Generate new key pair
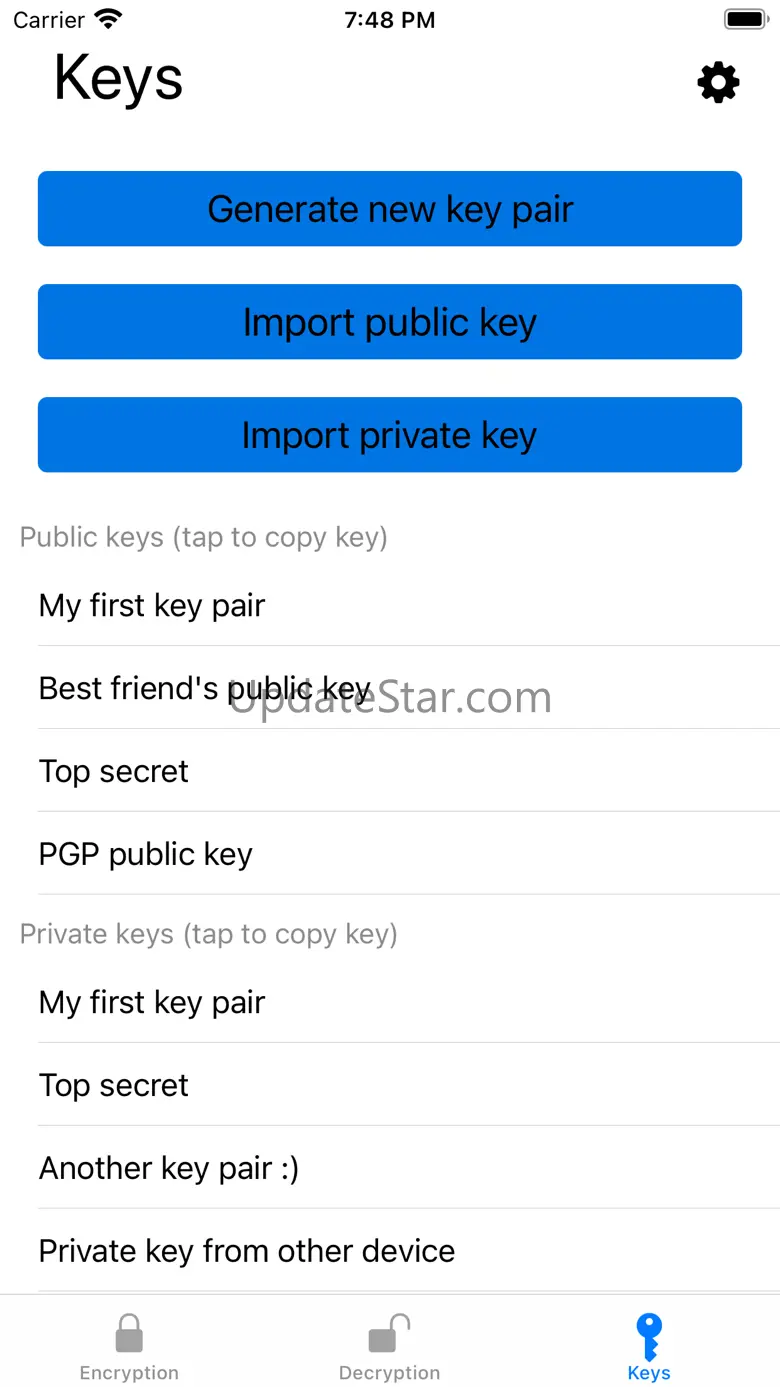The width and height of the screenshot is (780, 1387). click(x=390, y=209)
